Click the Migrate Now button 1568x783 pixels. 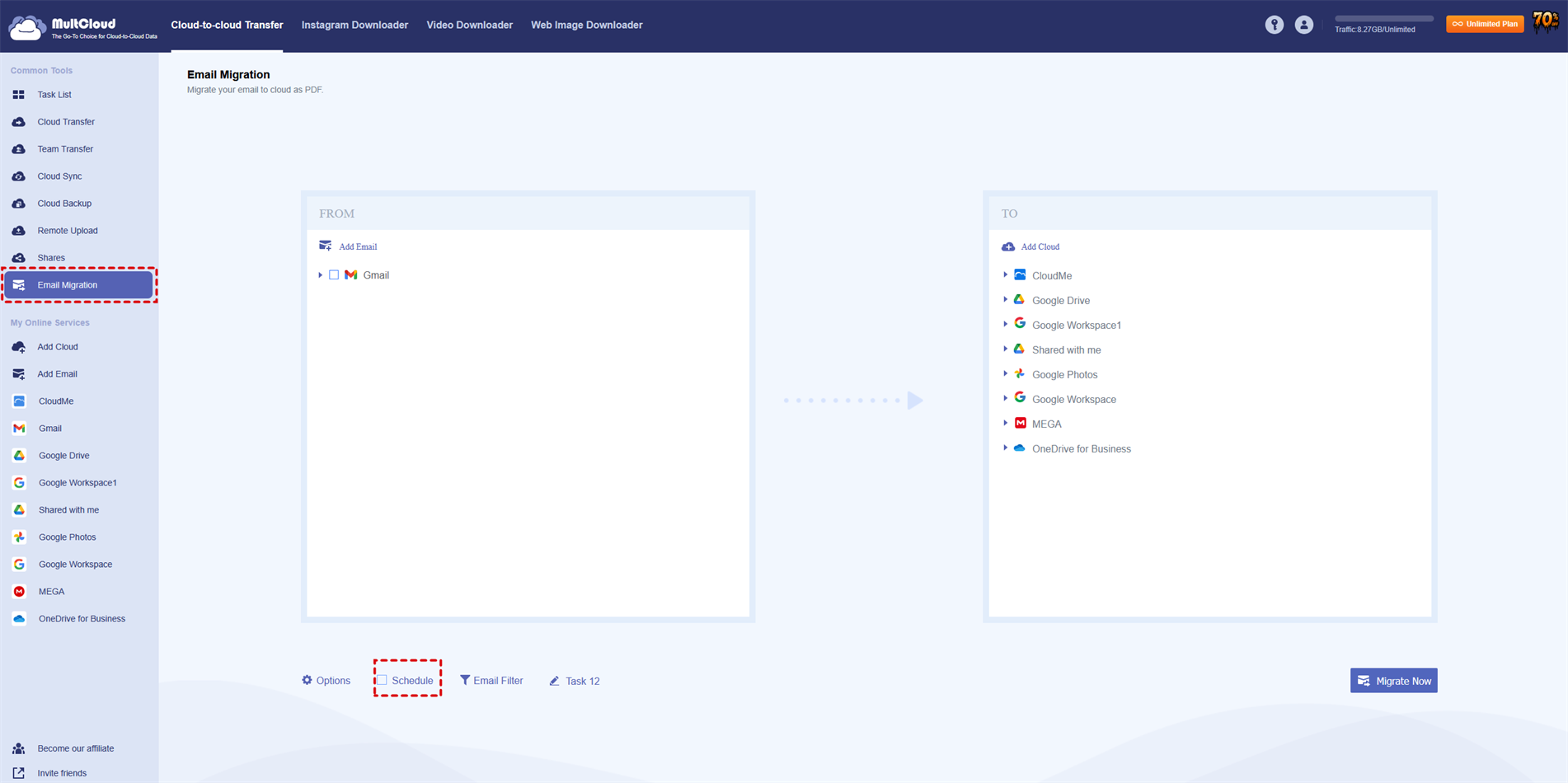[x=1393, y=681]
